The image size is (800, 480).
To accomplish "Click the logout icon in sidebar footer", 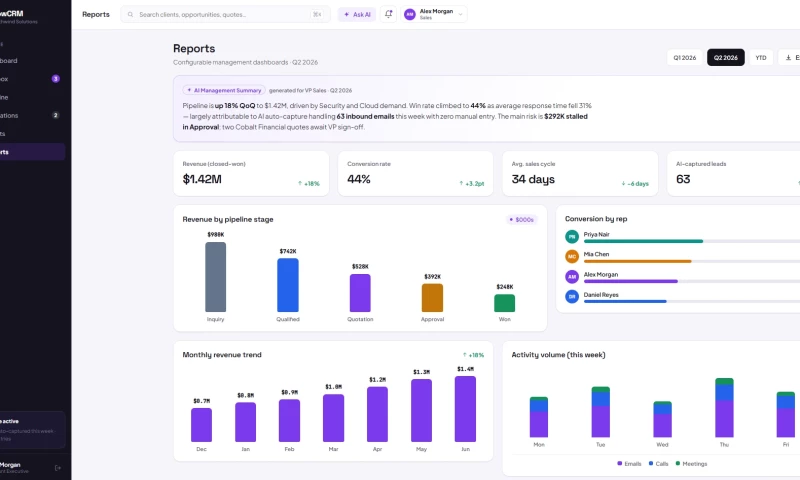I will click(x=58, y=468).
